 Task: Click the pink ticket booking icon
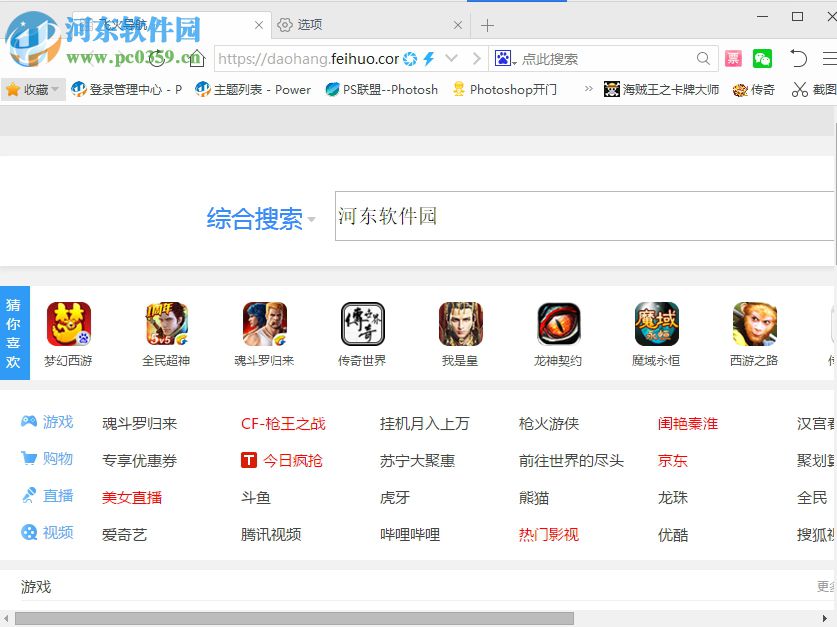(x=733, y=58)
